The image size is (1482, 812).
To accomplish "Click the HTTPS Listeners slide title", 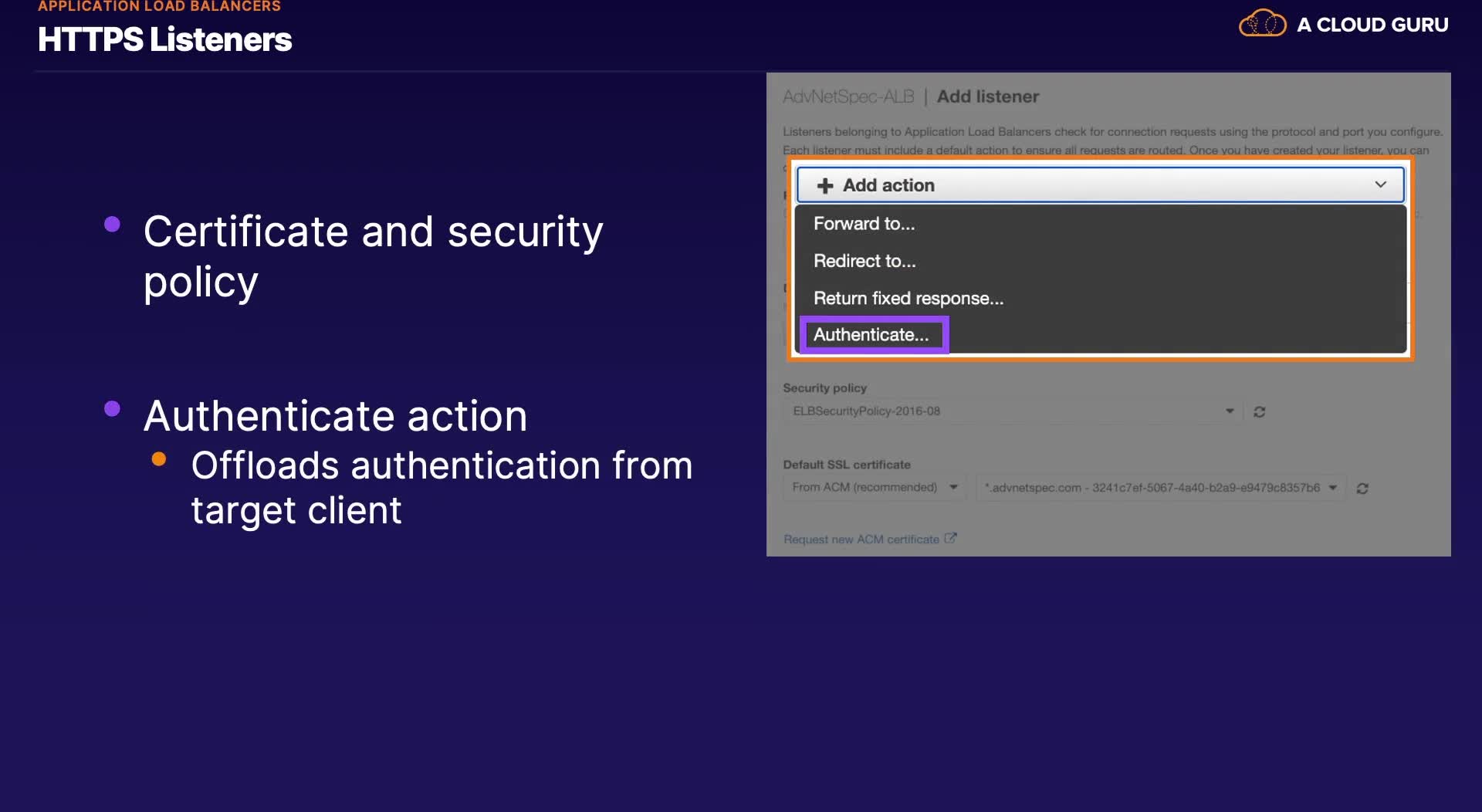I will (164, 39).
